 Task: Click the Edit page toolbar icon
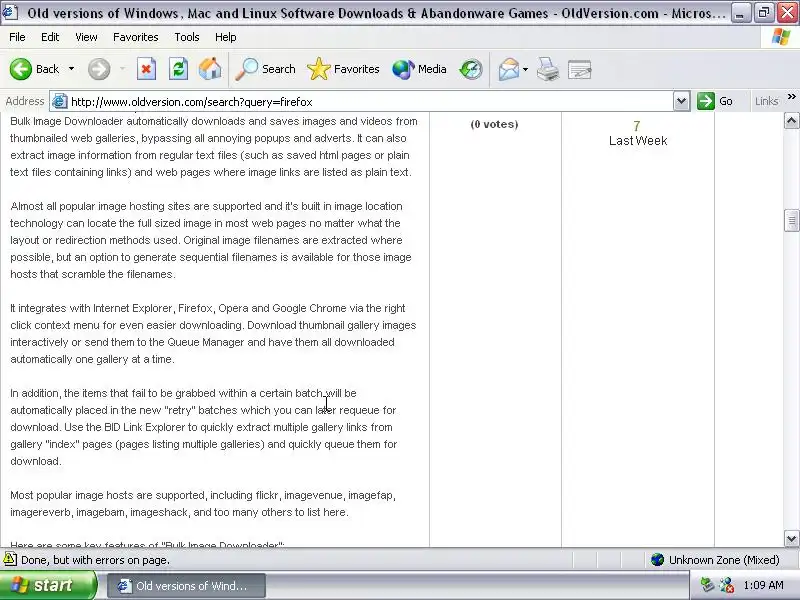point(580,69)
